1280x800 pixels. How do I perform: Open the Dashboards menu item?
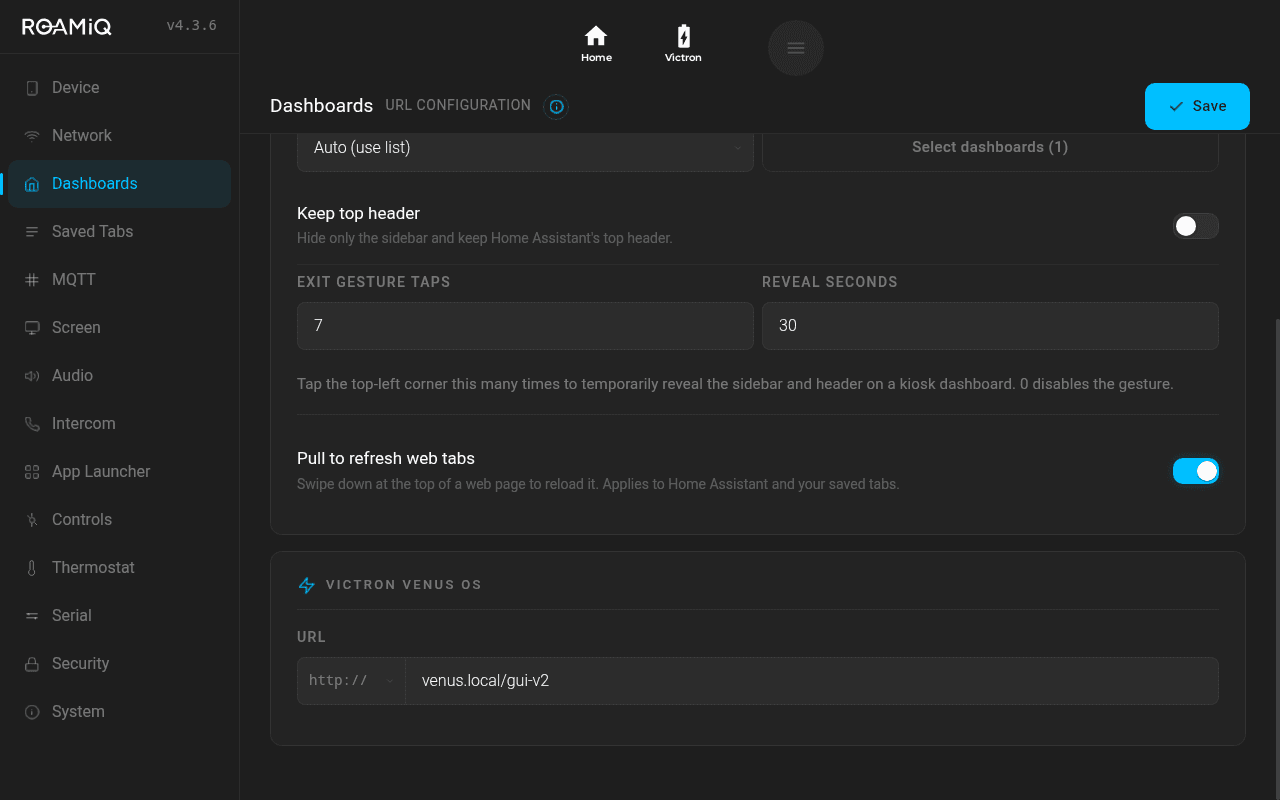pyautogui.click(x=120, y=184)
